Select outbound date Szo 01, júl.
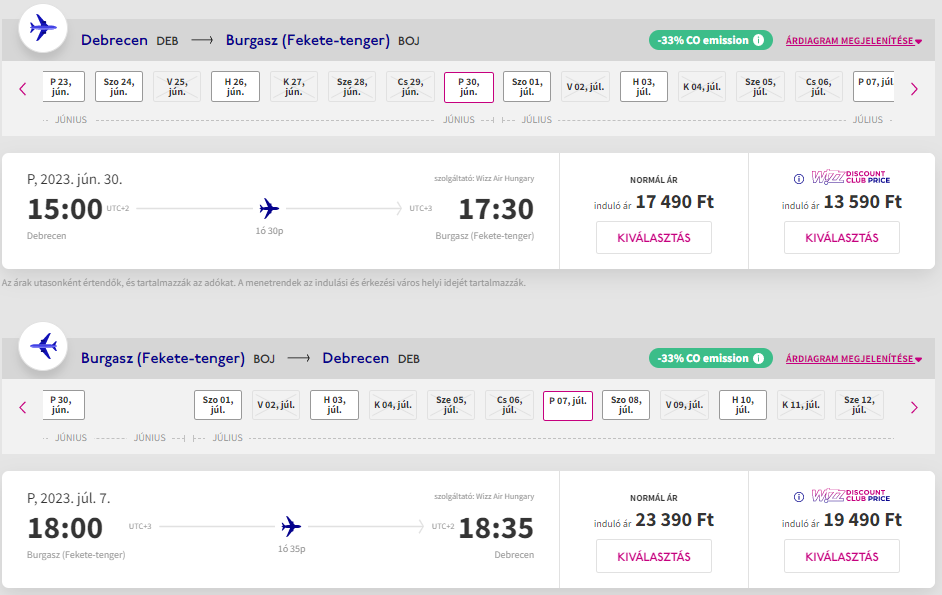Screen dimensions: 942x595 tap(527, 87)
